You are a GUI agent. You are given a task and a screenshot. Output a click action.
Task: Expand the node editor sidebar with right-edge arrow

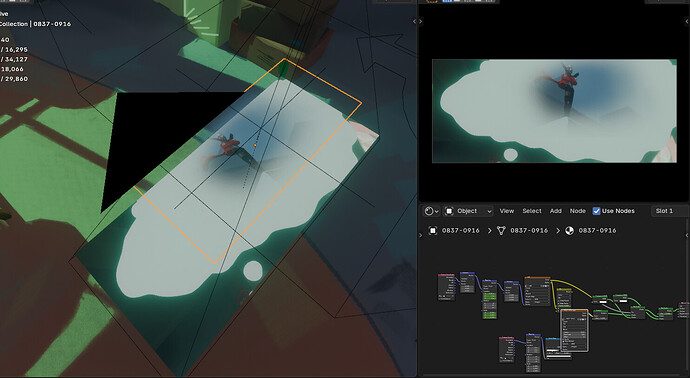pos(687,235)
